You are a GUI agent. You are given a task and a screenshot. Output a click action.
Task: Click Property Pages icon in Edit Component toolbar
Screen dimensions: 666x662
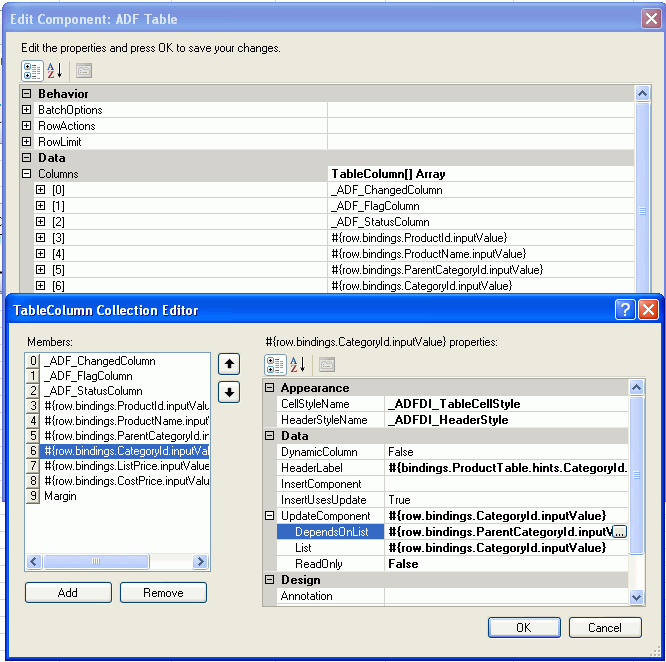coord(84,70)
